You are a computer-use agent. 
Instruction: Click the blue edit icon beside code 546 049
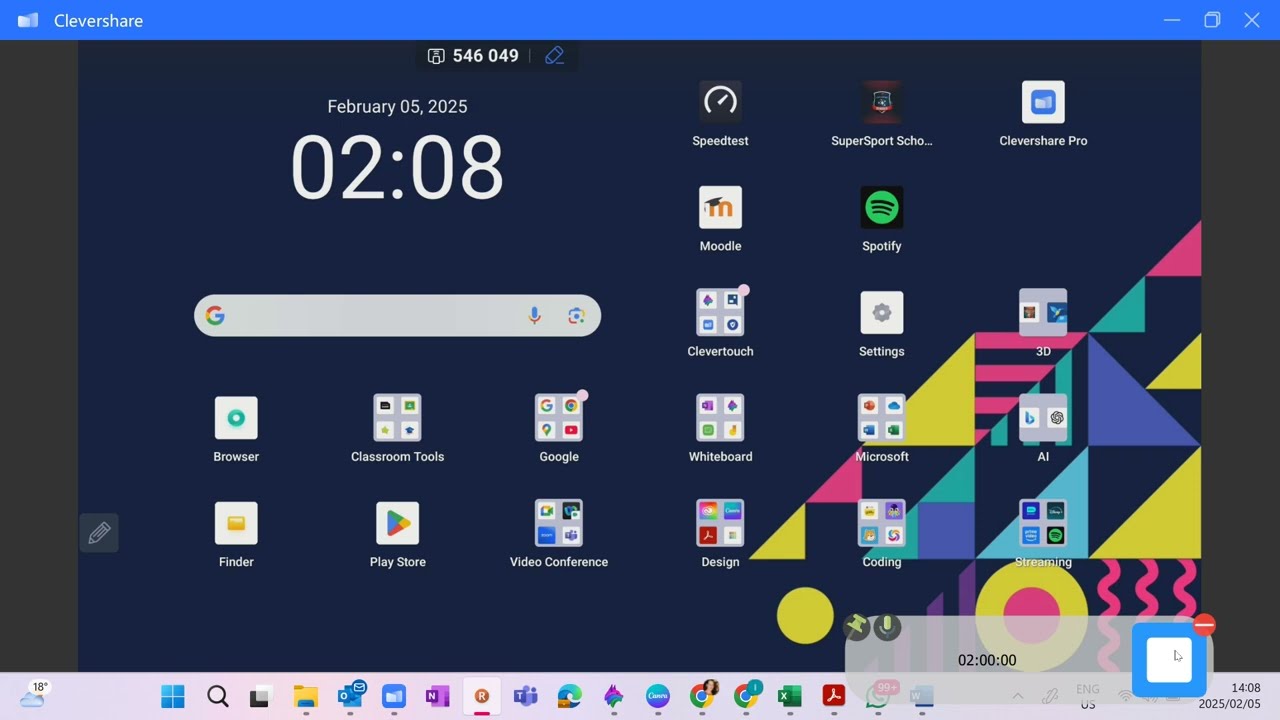coord(555,56)
